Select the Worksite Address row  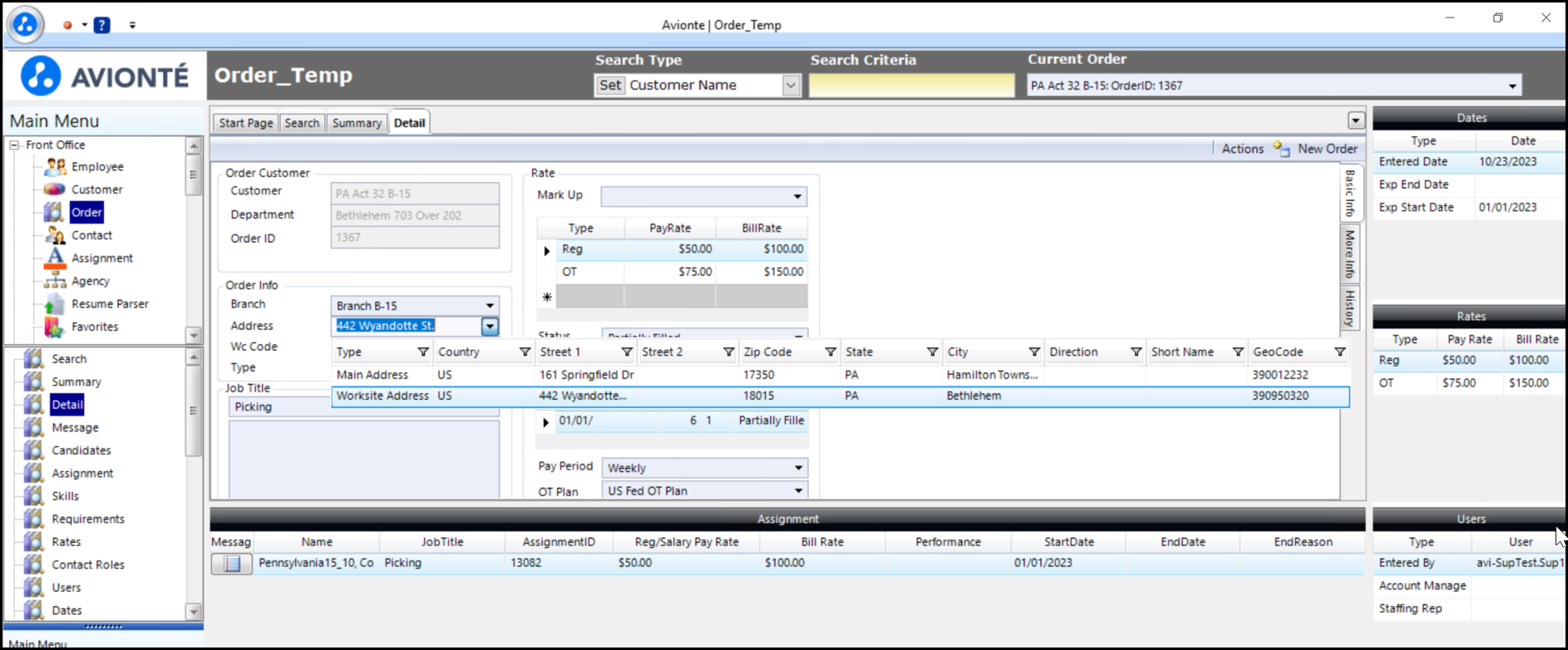(x=840, y=396)
